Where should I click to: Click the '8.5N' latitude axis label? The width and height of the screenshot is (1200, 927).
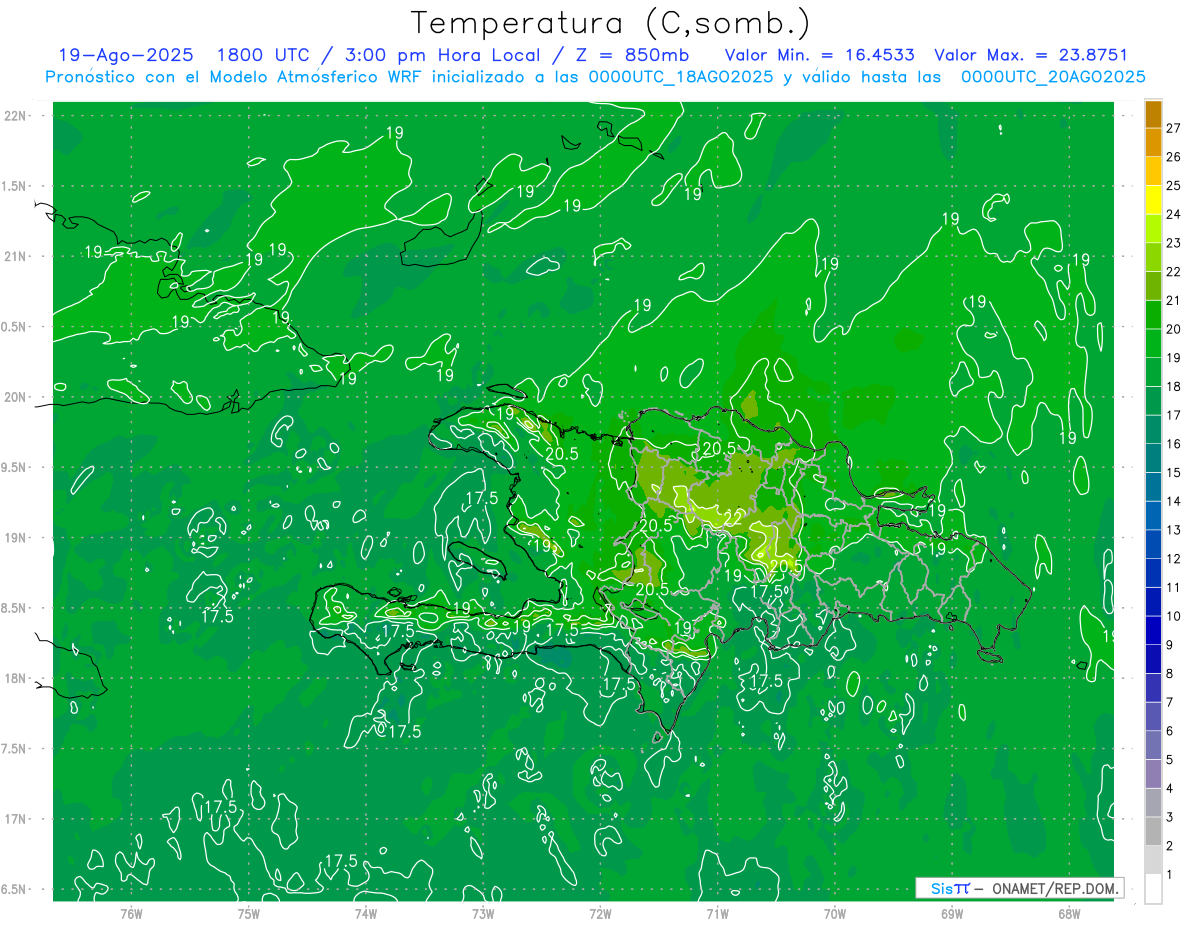(x=15, y=608)
